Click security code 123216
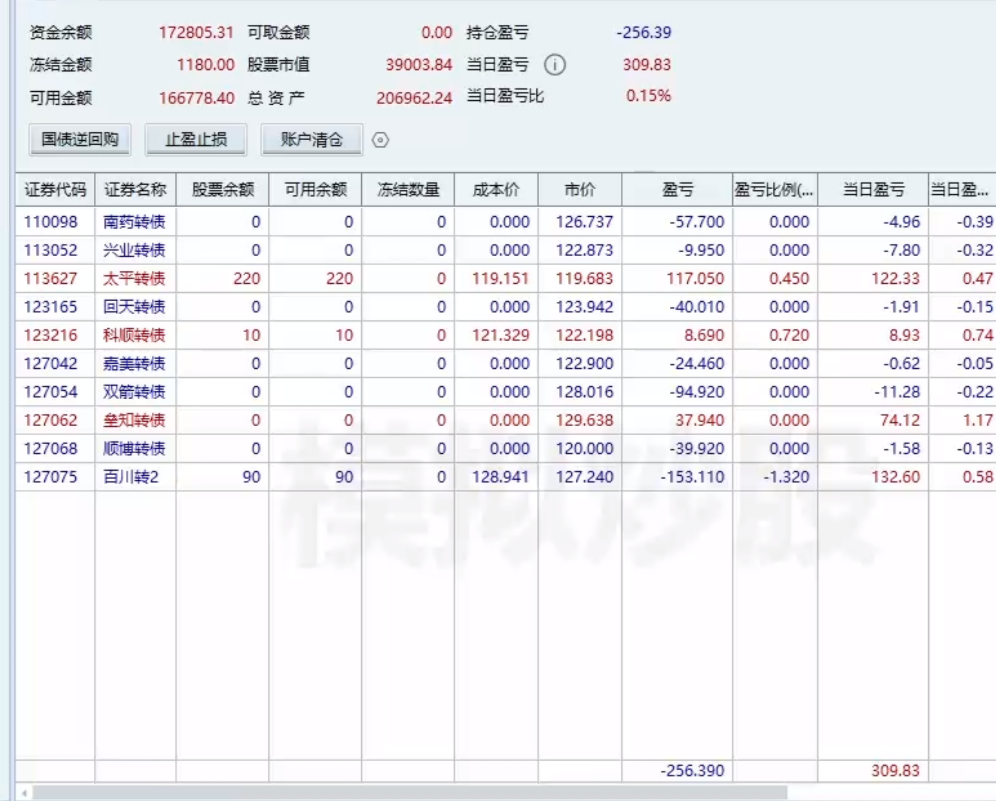 51,335
